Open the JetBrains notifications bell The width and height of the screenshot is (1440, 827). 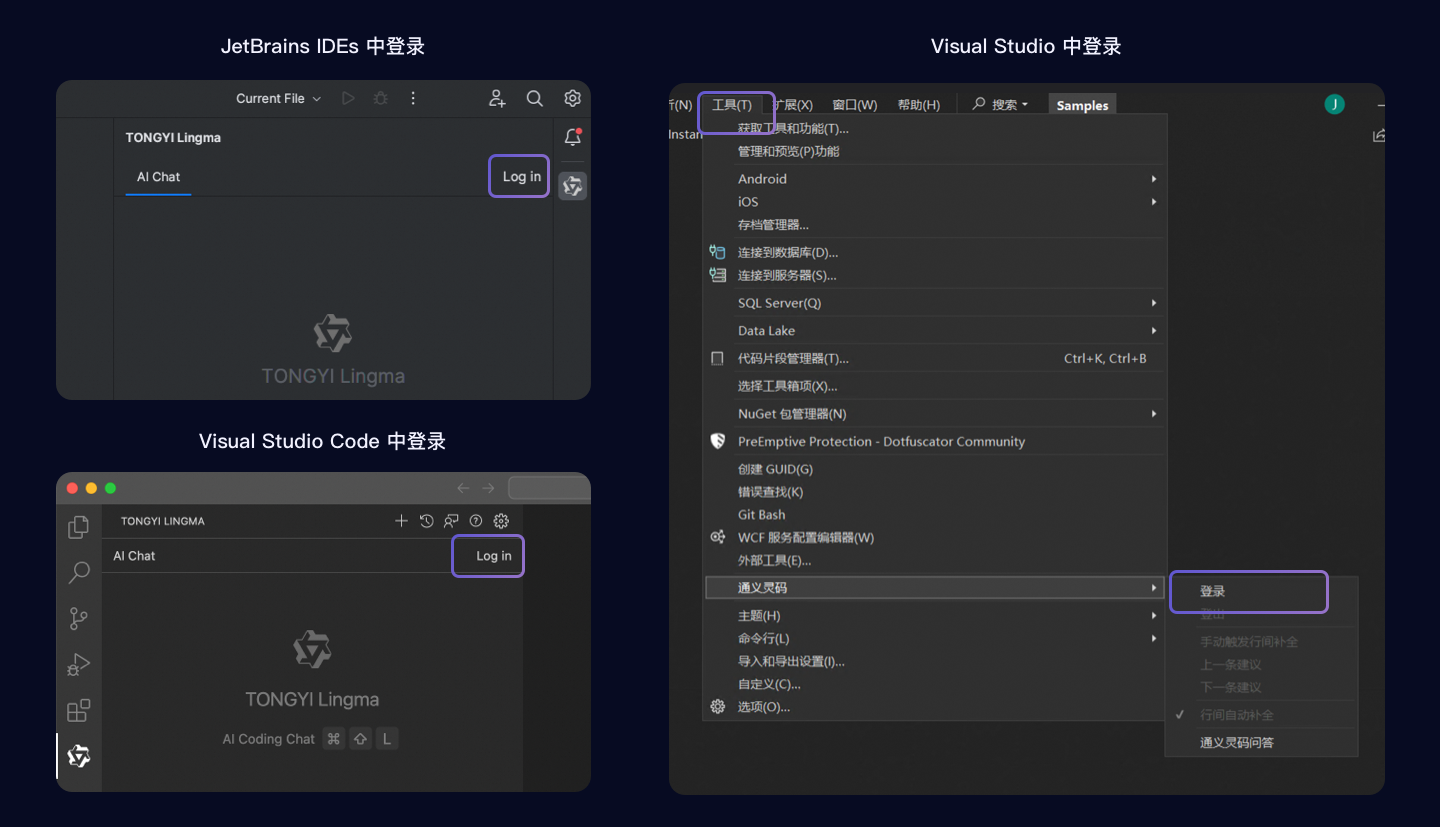tap(573, 138)
